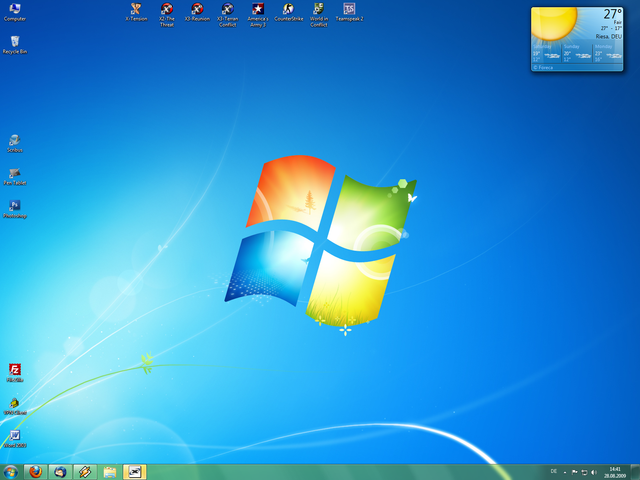Click the Teamspeak 2 shortcut
The width and height of the screenshot is (640, 480).
click(x=349, y=11)
